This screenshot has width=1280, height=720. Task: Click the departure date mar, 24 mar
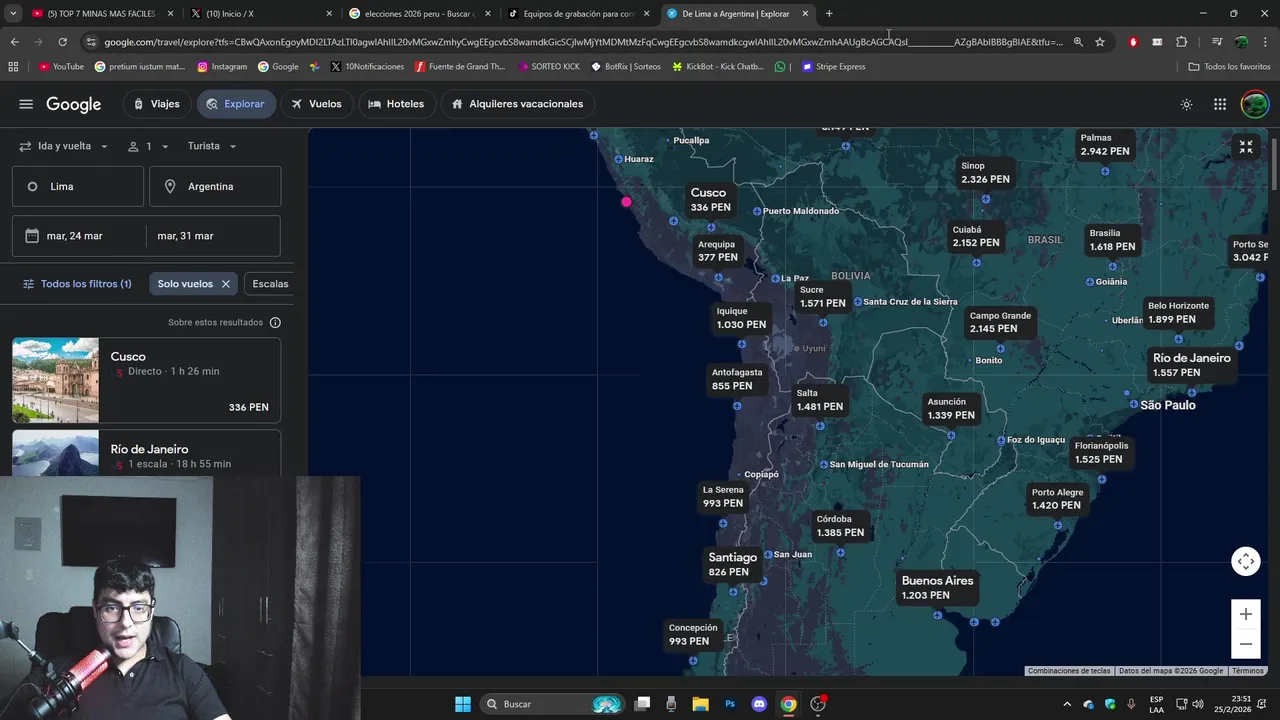(x=78, y=236)
